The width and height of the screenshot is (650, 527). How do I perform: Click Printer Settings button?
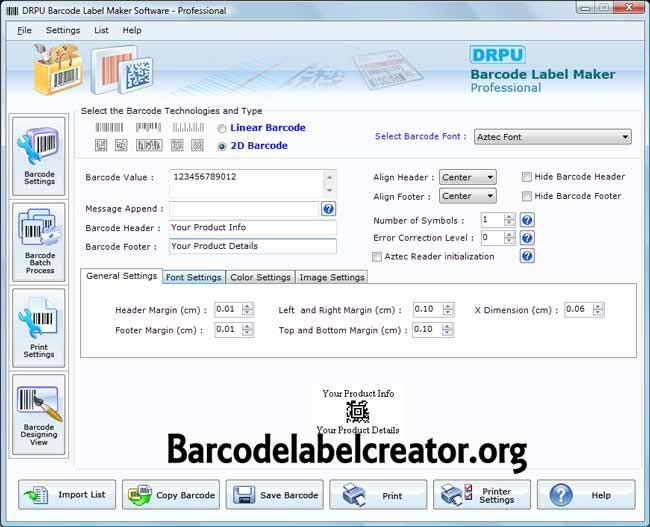482,495
